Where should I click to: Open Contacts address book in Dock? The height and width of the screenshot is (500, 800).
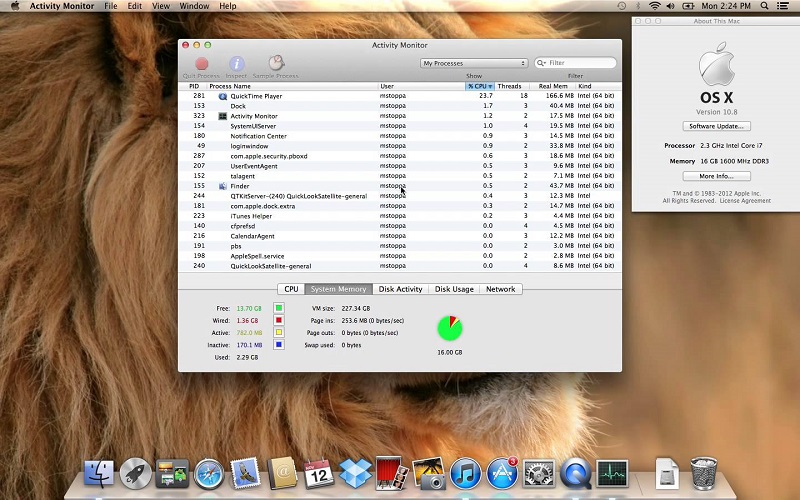coord(282,473)
